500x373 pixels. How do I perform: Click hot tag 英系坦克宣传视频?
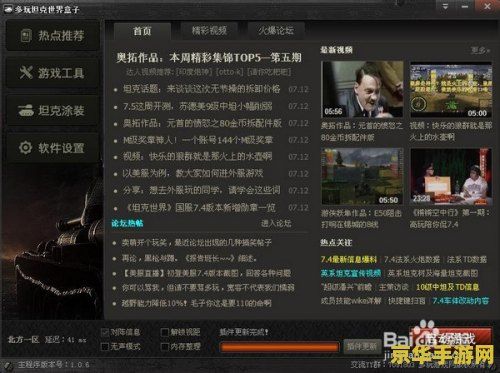[351, 273]
